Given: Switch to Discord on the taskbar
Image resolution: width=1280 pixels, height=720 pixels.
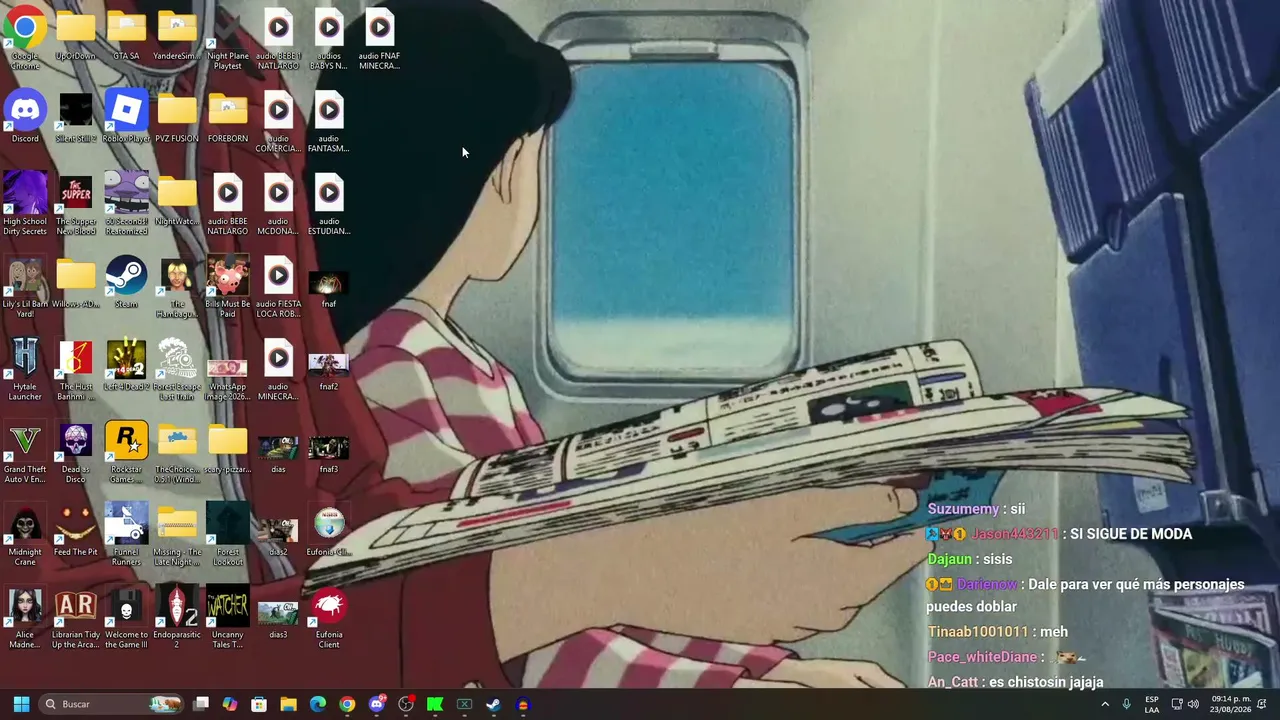Looking at the screenshot, I should pos(377,704).
